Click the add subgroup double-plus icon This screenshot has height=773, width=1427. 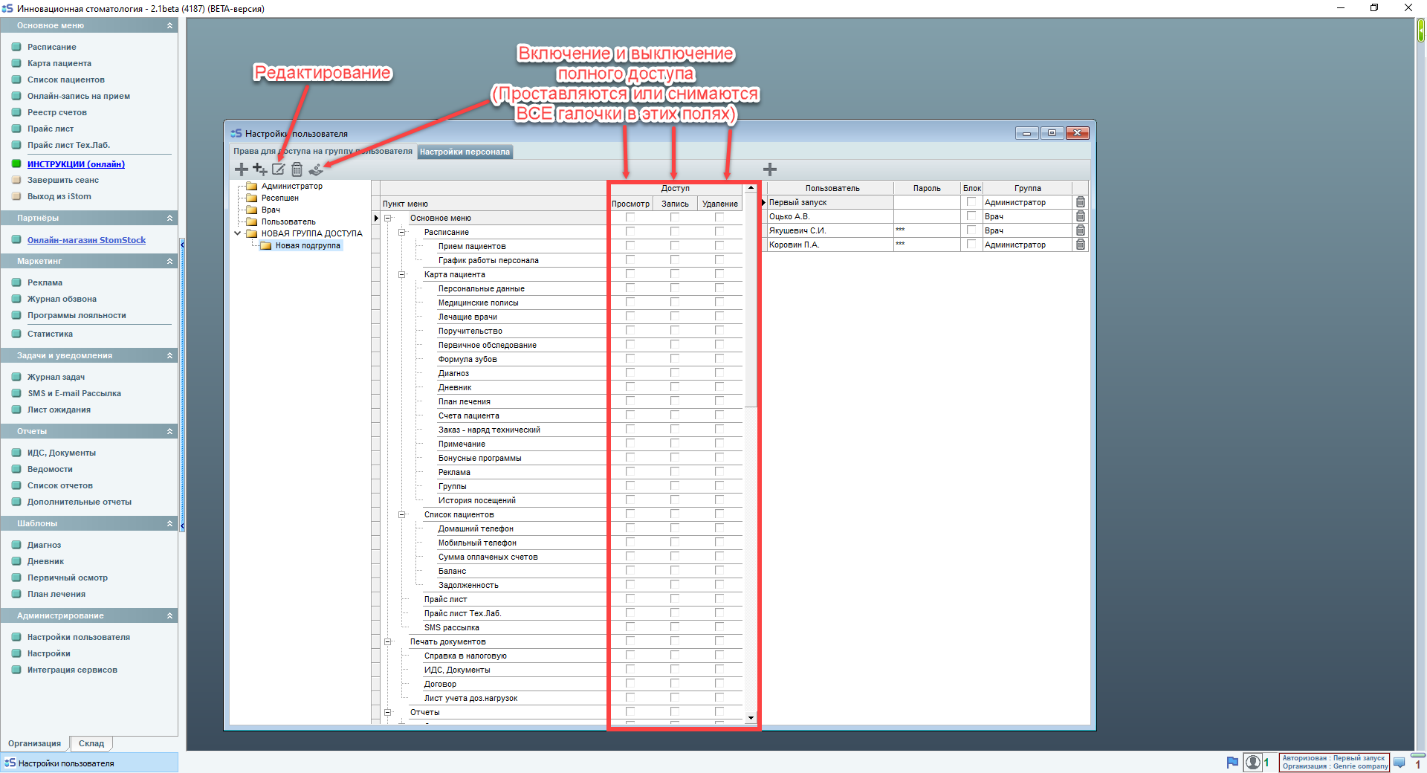point(260,170)
